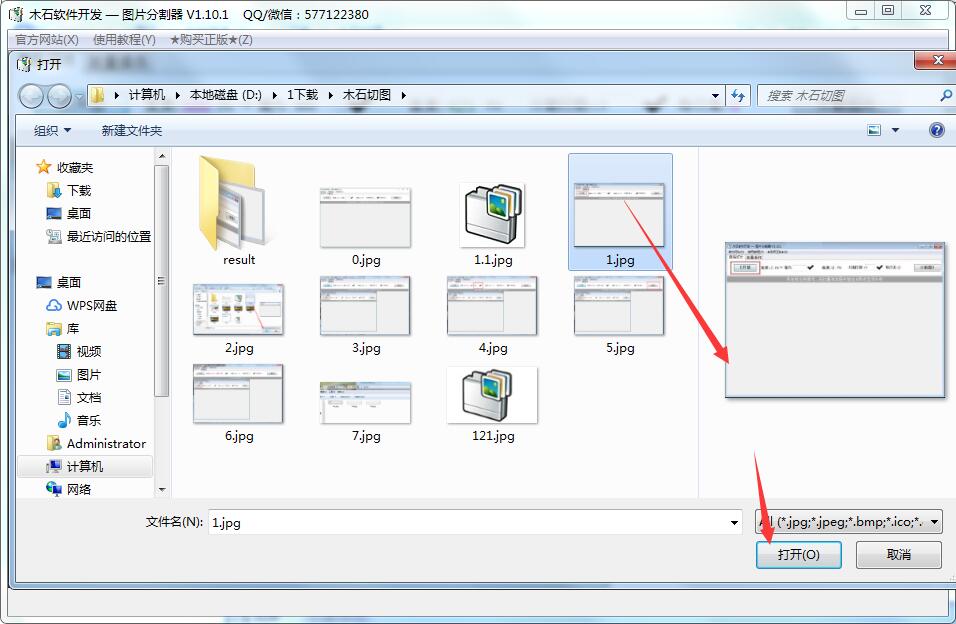Click 本地磁盘 (D:) breadcrumb

[x=226, y=95]
